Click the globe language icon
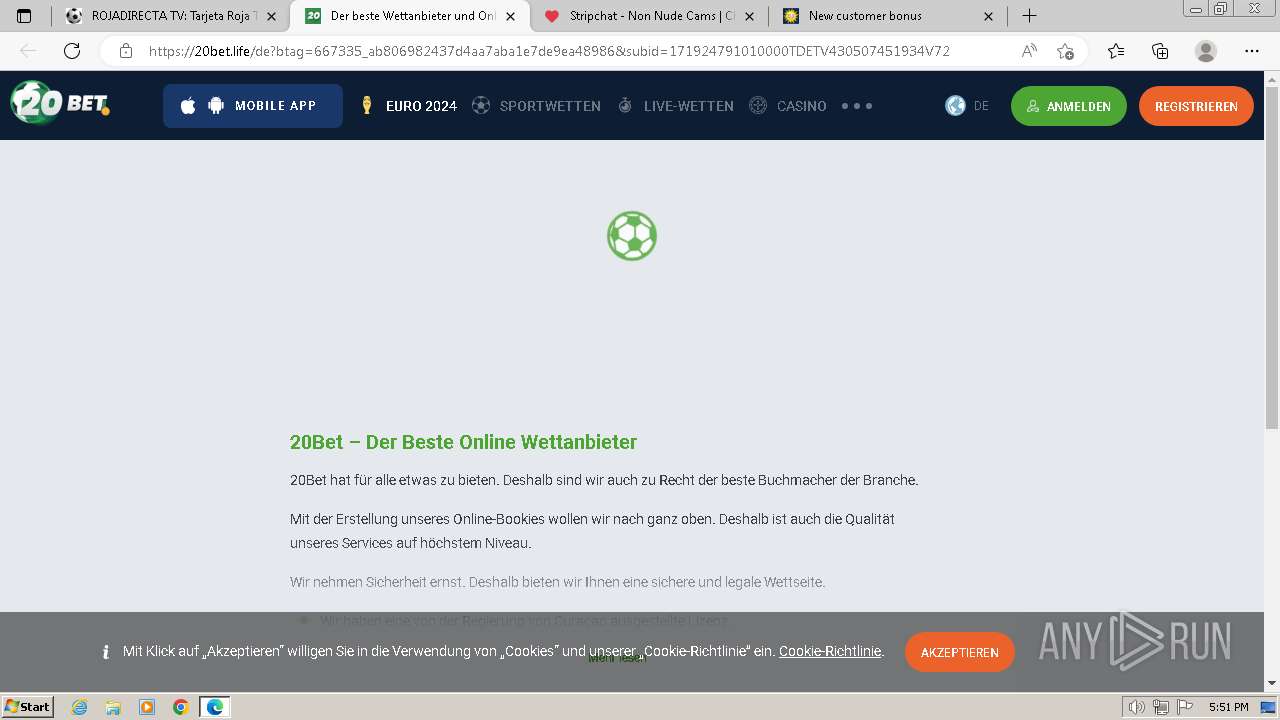Viewport: 1280px width, 720px height. click(956, 105)
